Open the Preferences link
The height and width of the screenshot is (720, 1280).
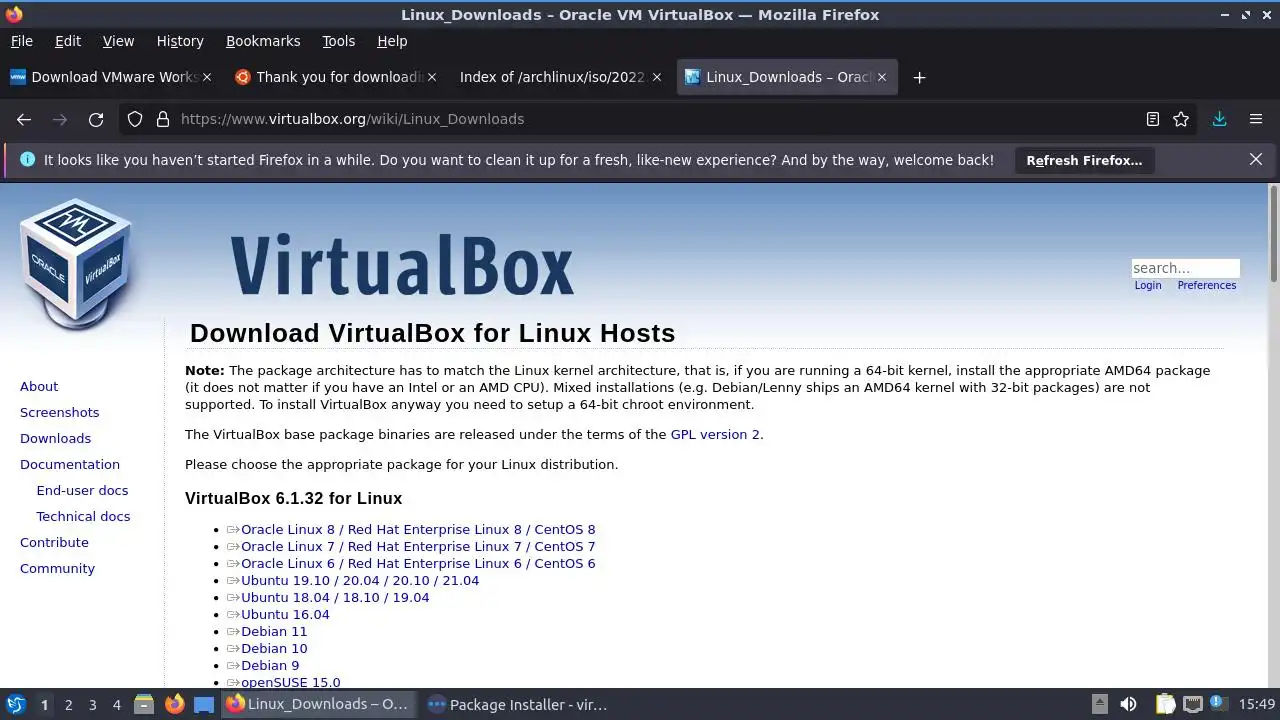point(1207,285)
